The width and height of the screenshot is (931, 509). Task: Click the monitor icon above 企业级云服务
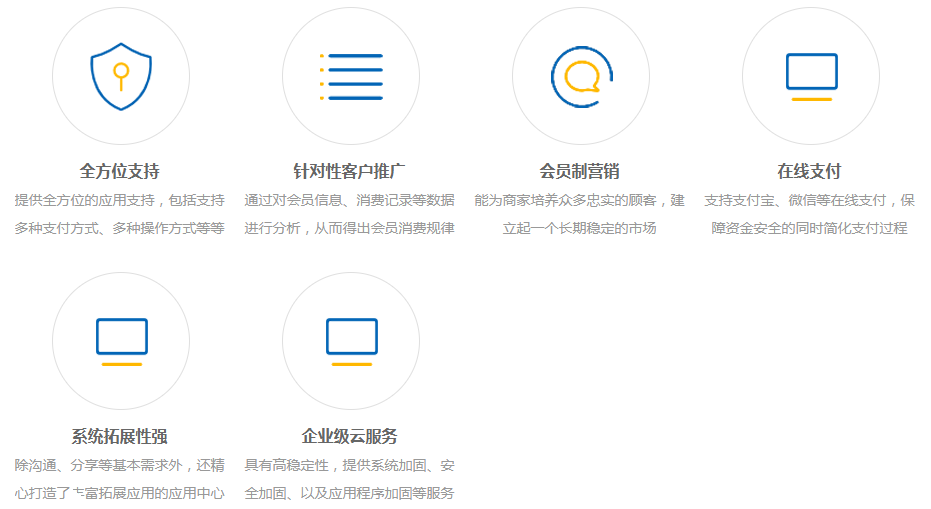tap(351, 341)
